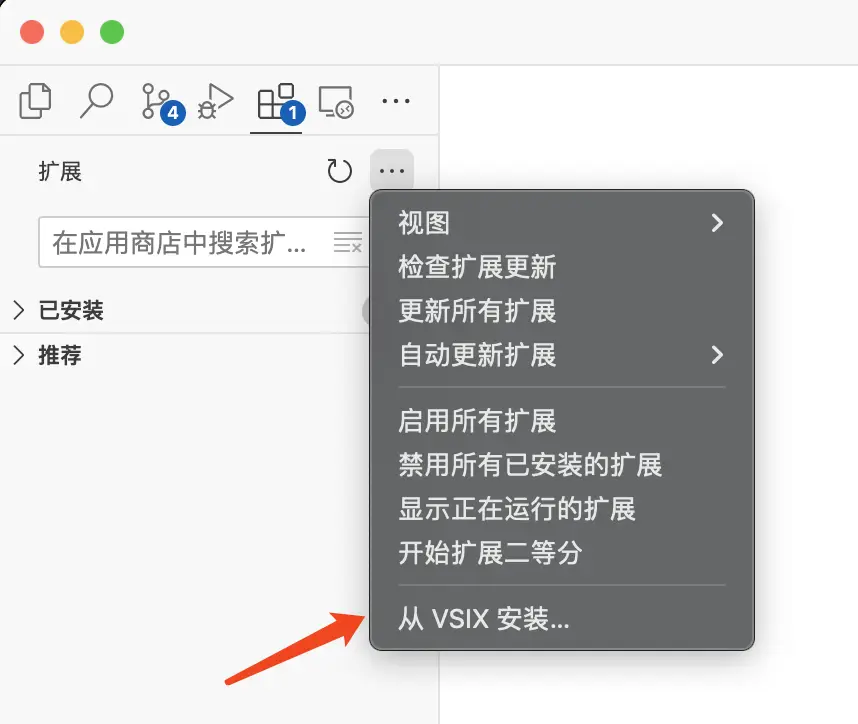Choose 更新所有扩展 menu item
Image resolution: width=858 pixels, height=724 pixels.
(477, 311)
